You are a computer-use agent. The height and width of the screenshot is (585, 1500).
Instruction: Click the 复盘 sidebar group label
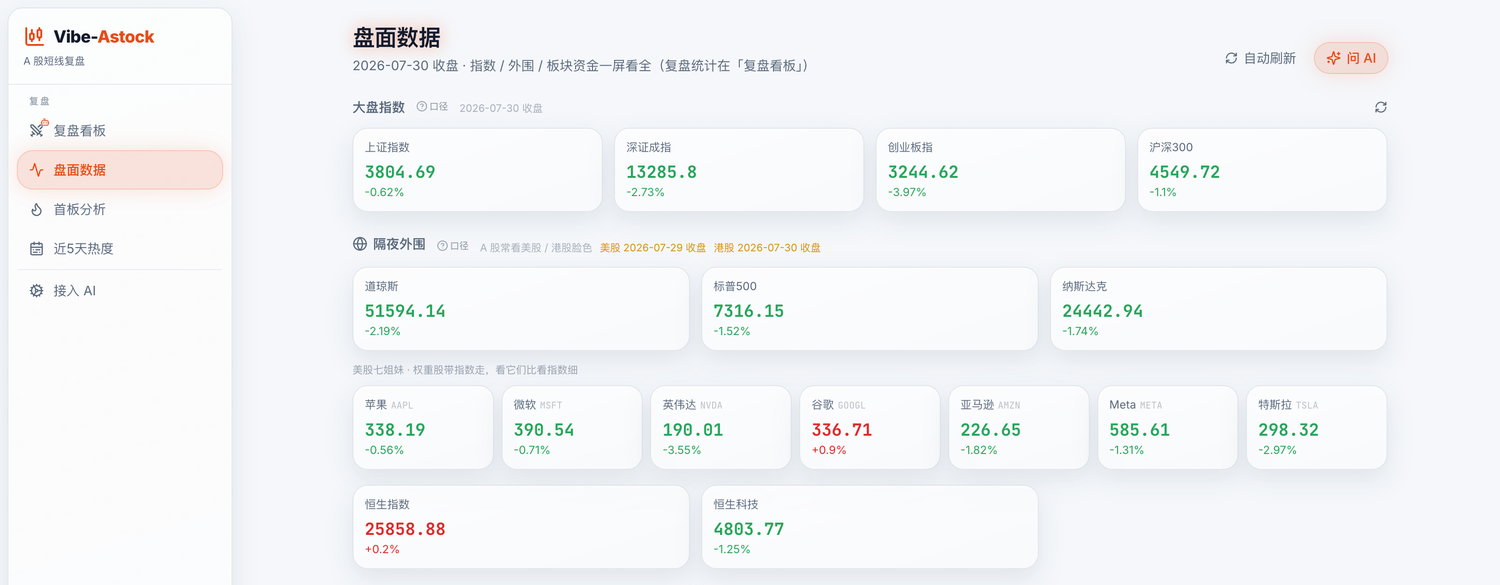click(39, 101)
